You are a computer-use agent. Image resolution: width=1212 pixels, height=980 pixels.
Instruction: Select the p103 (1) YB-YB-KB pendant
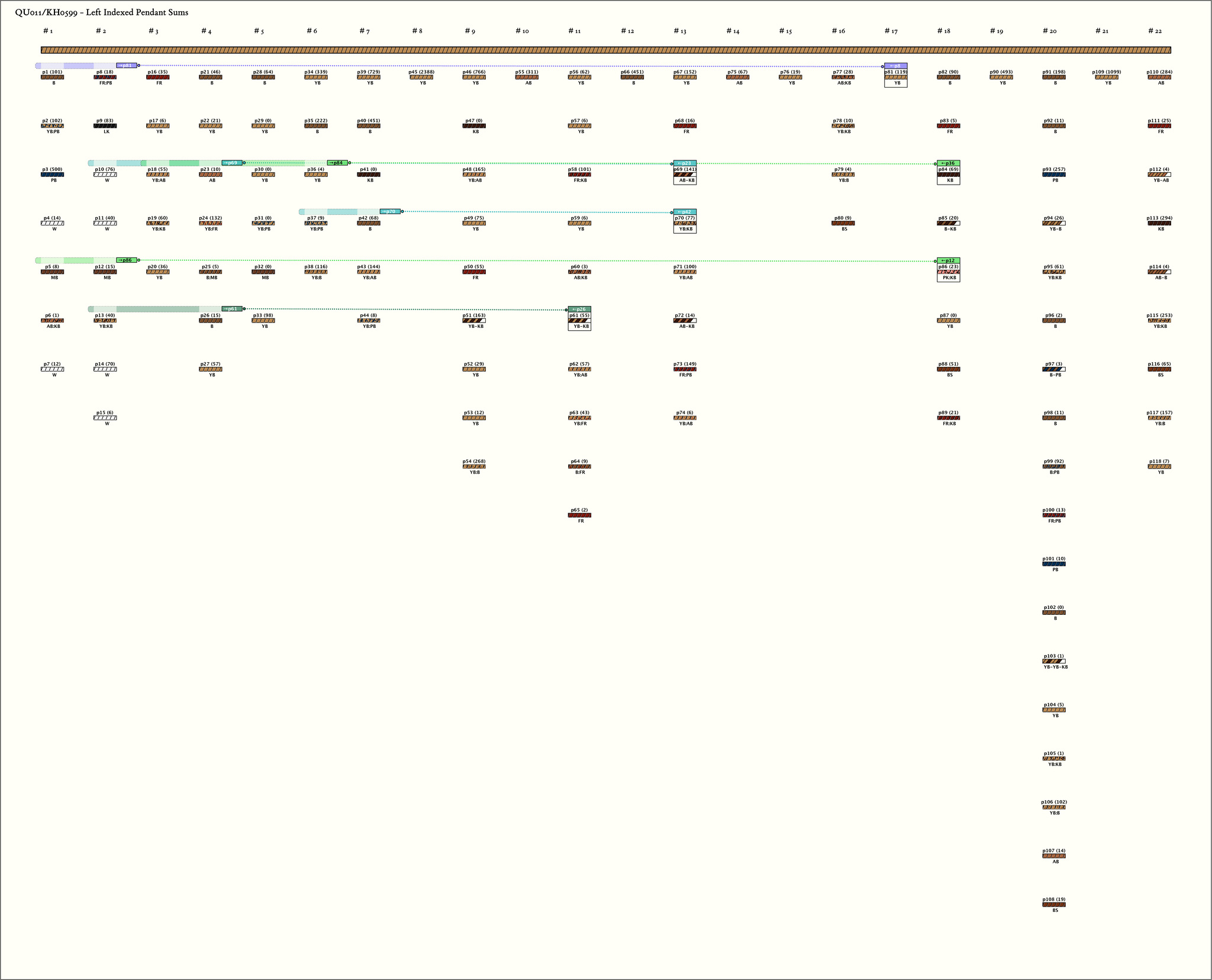[x=1053, y=661]
